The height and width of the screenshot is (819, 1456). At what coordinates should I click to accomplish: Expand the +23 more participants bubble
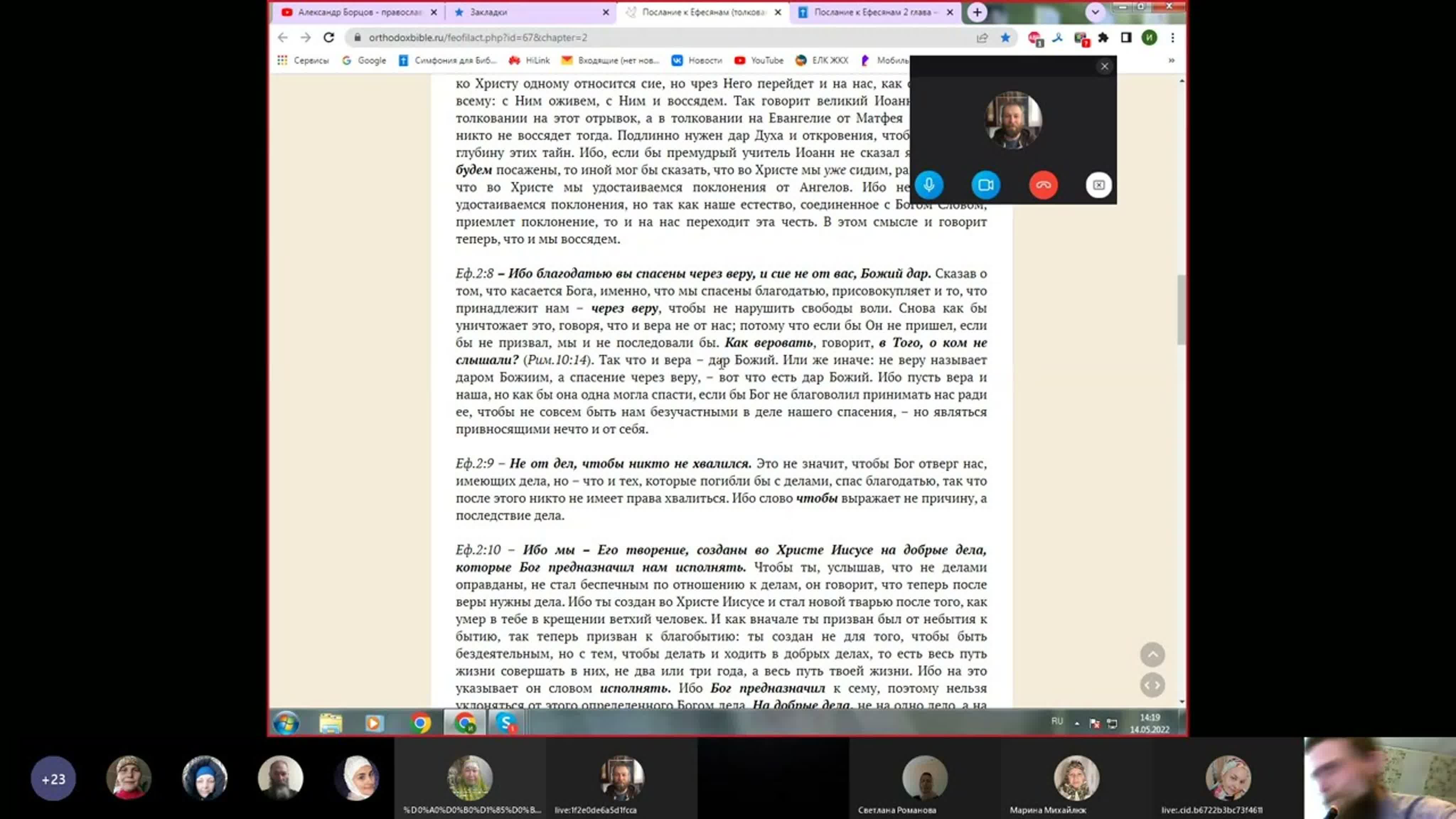(x=53, y=778)
